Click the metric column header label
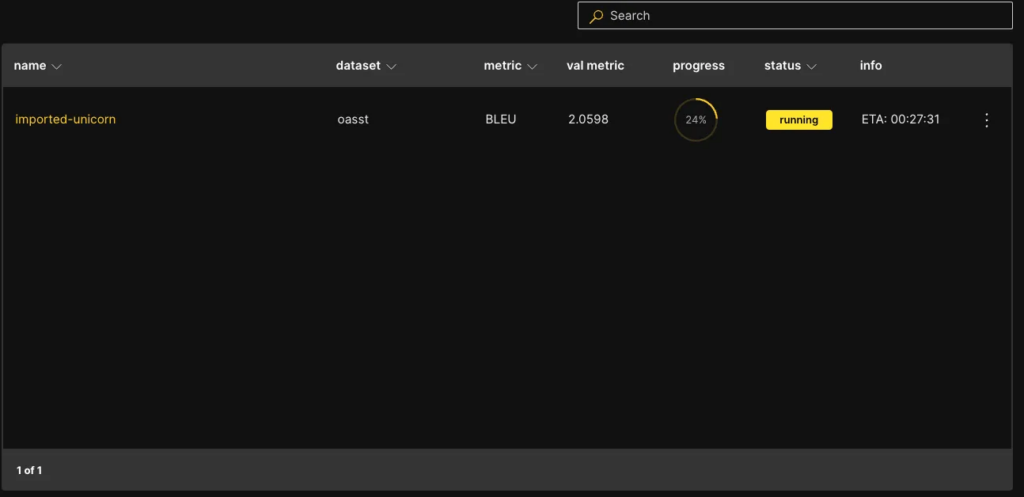Viewport: 1024px width, 497px height. click(x=502, y=66)
